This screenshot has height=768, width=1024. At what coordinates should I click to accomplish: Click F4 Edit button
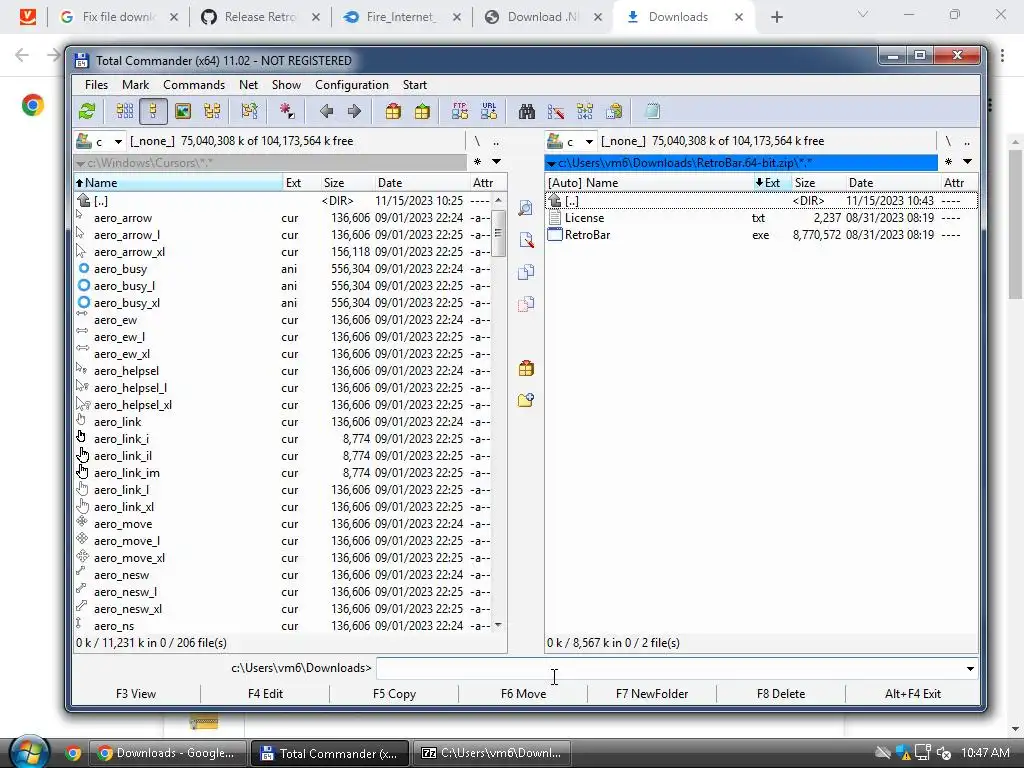(265, 694)
